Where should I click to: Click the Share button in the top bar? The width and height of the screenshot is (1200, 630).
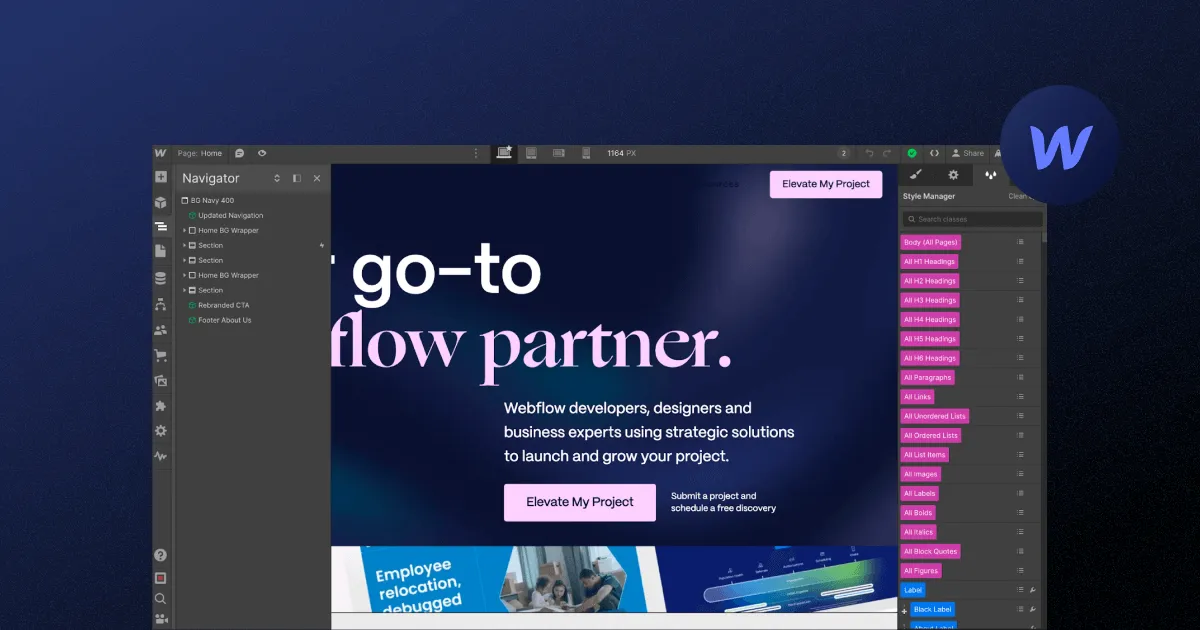click(967, 153)
